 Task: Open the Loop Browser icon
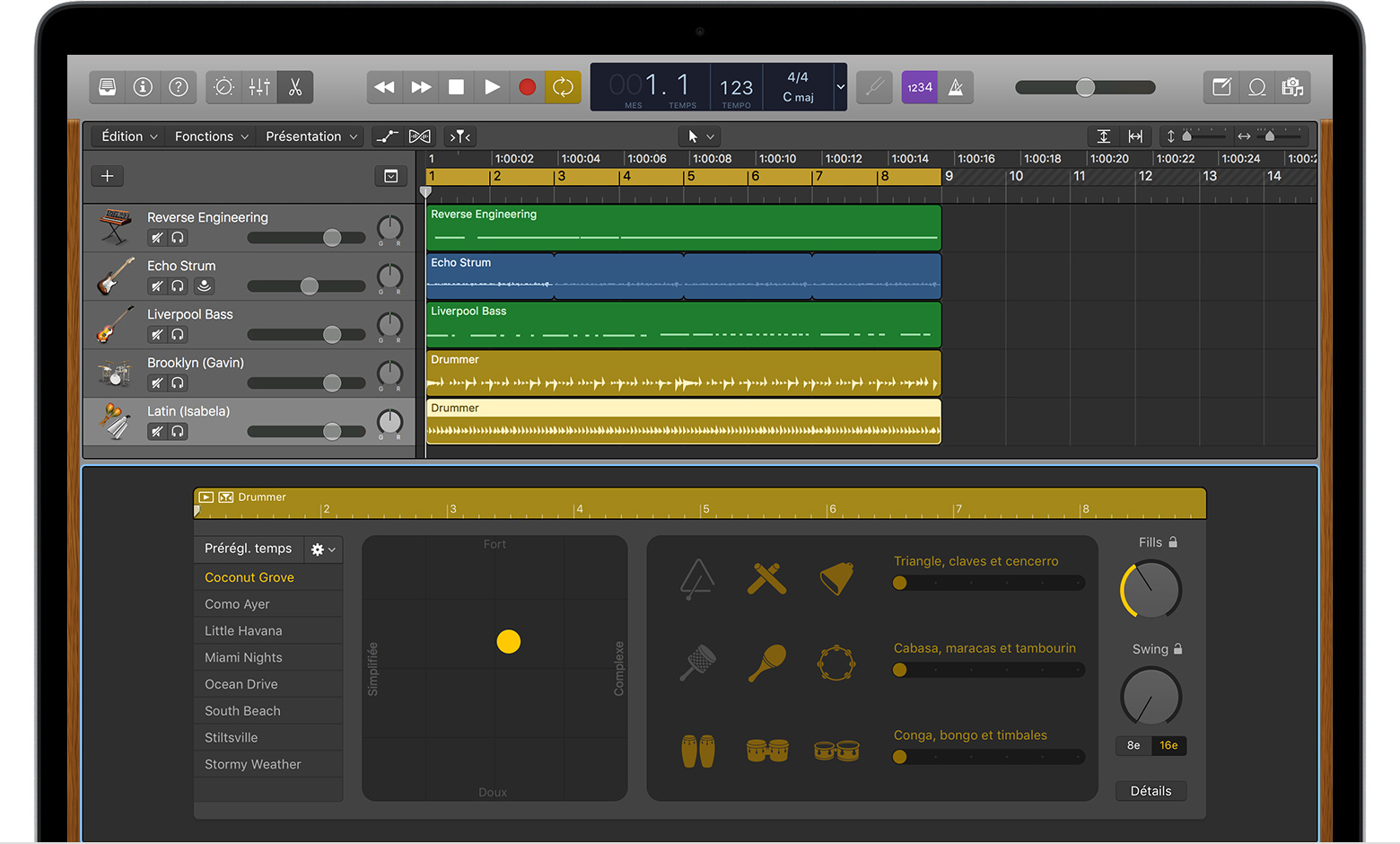click(x=1256, y=87)
